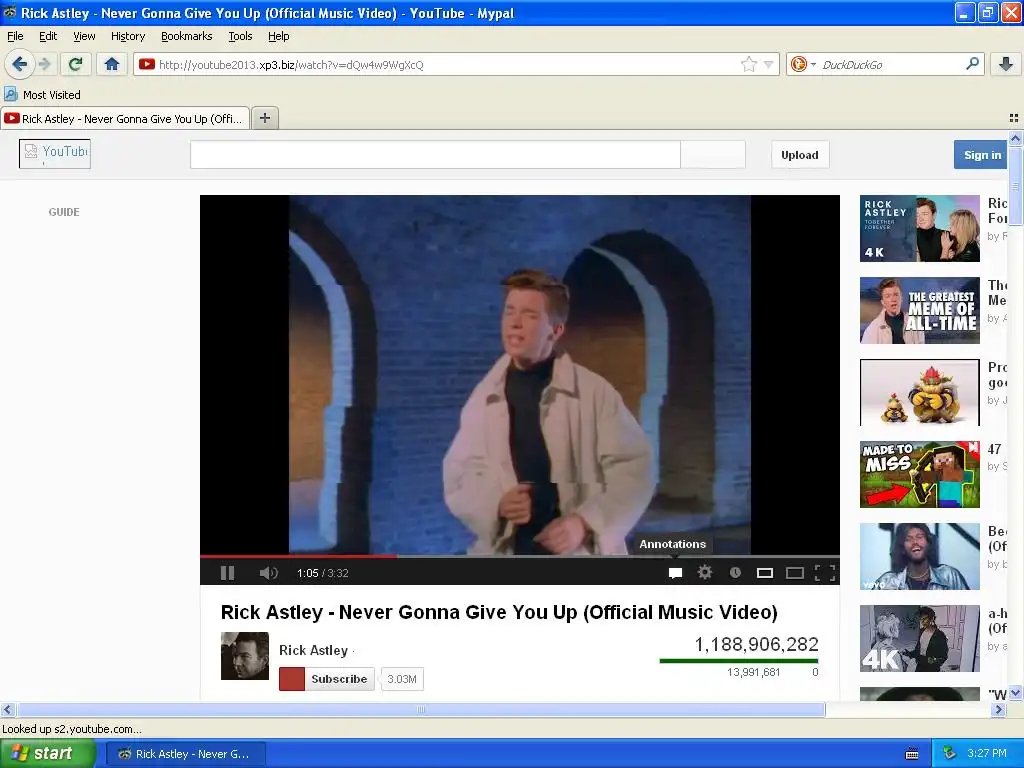Click the like ratio green bar
The width and height of the screenshot is (1024, 768).
[x=739, y=661]
